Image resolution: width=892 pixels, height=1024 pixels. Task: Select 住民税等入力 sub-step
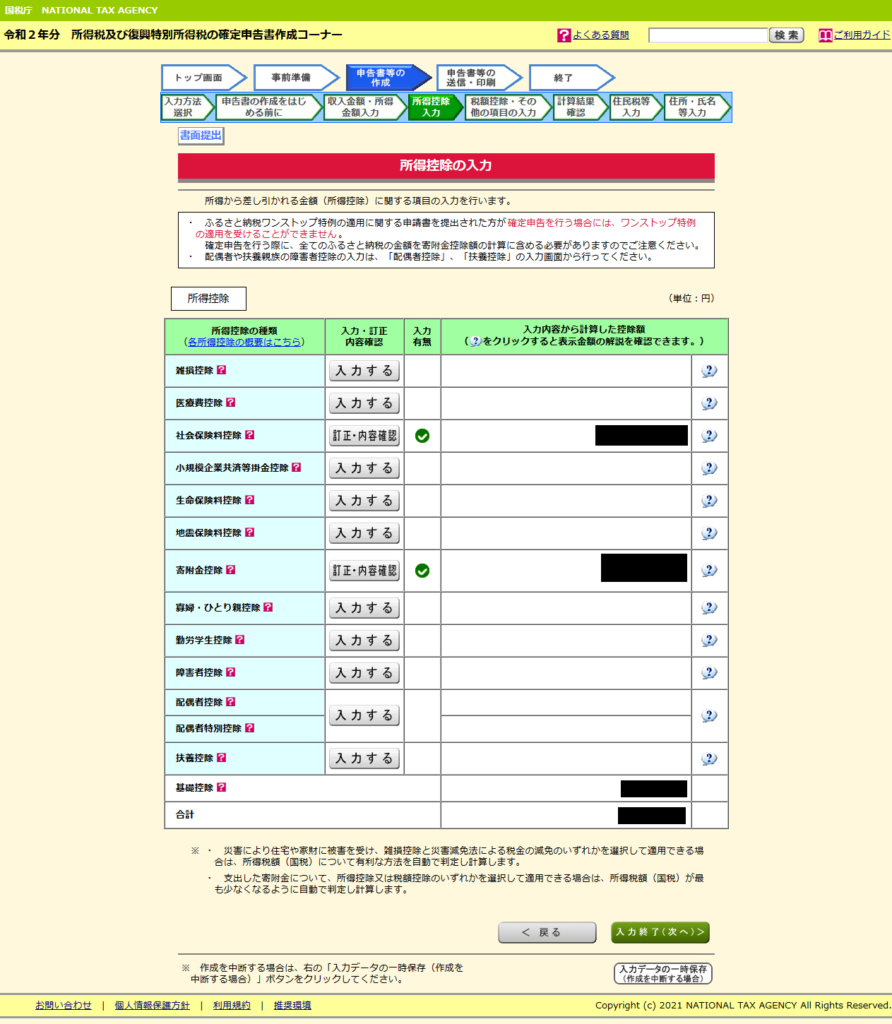tap(635, 107)
